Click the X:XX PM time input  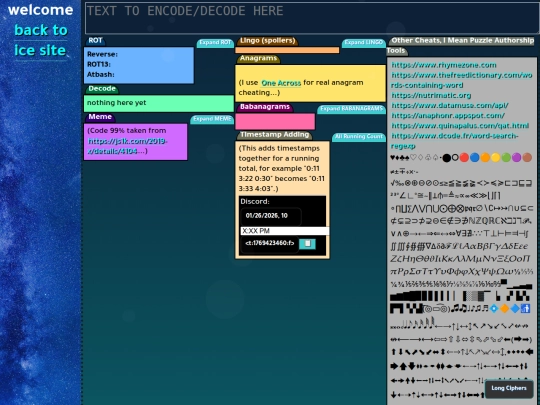tap(284, 231)
